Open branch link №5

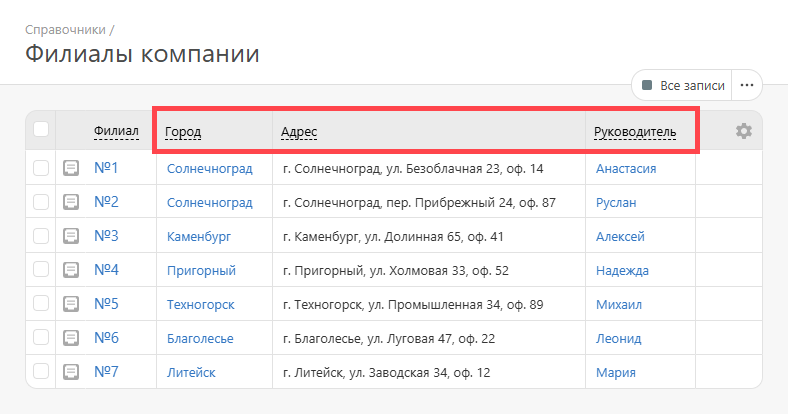click(x=106, y=303)
